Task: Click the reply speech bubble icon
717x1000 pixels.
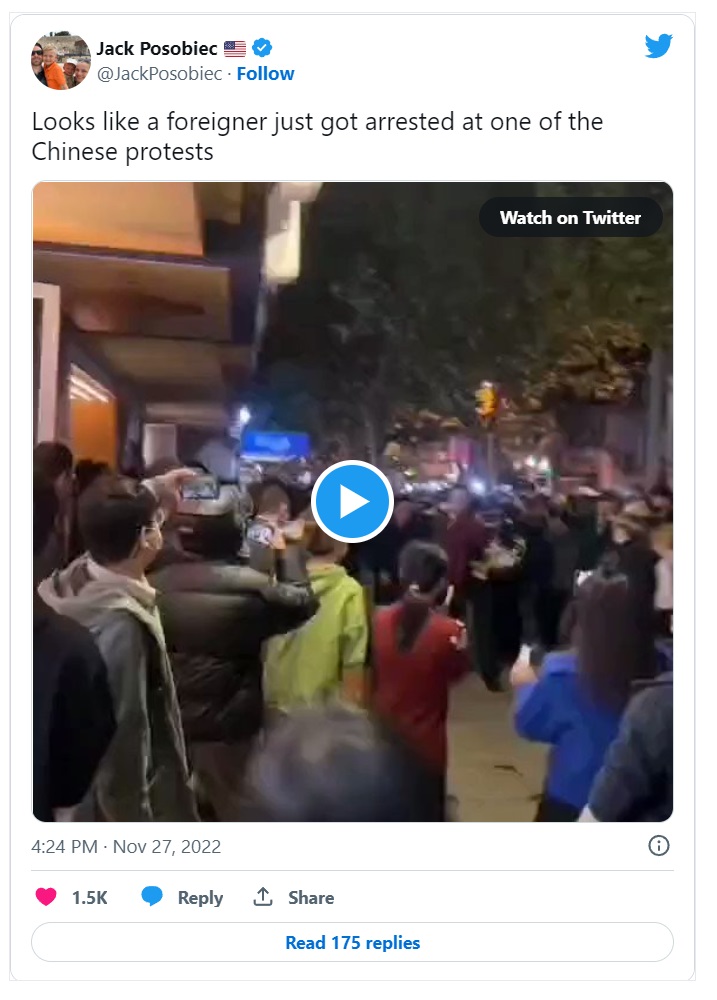Action: tap(152, 896)
